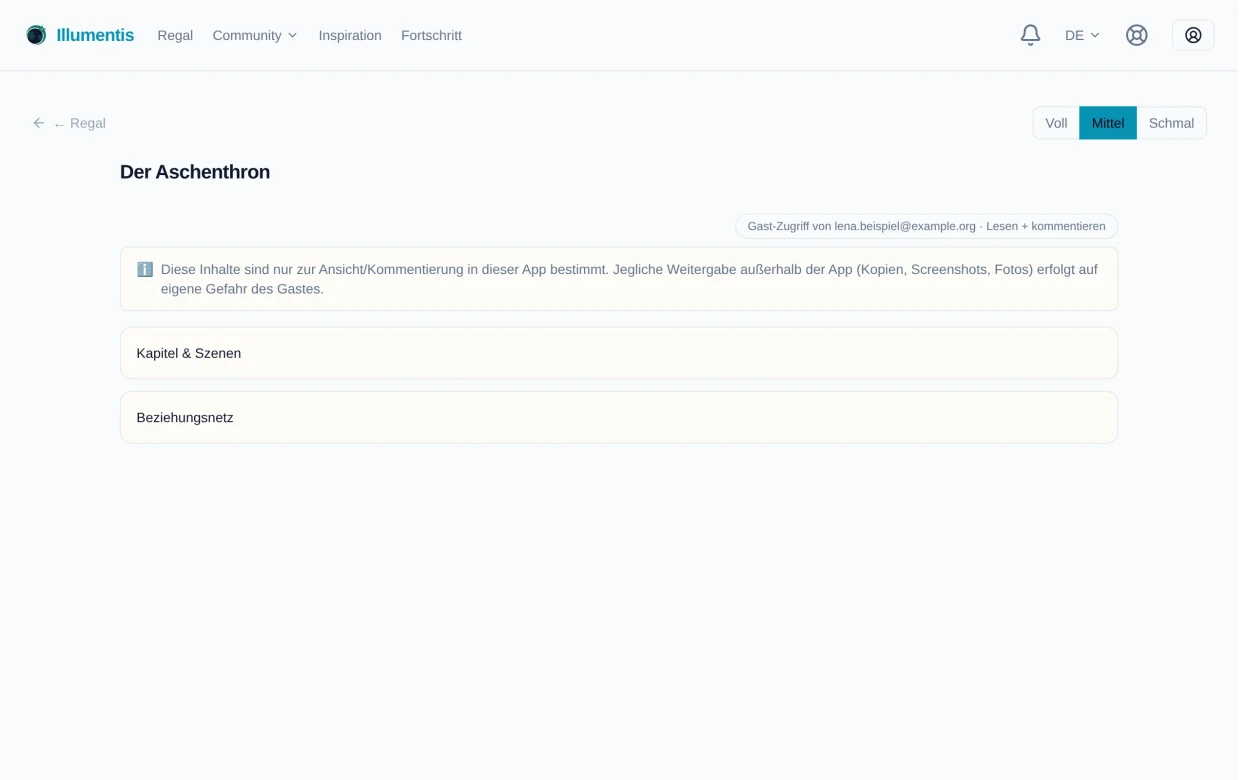Open the Inspiration nav item
The height and width of the screenshot is (780, 1248).
tap(350, 35)
